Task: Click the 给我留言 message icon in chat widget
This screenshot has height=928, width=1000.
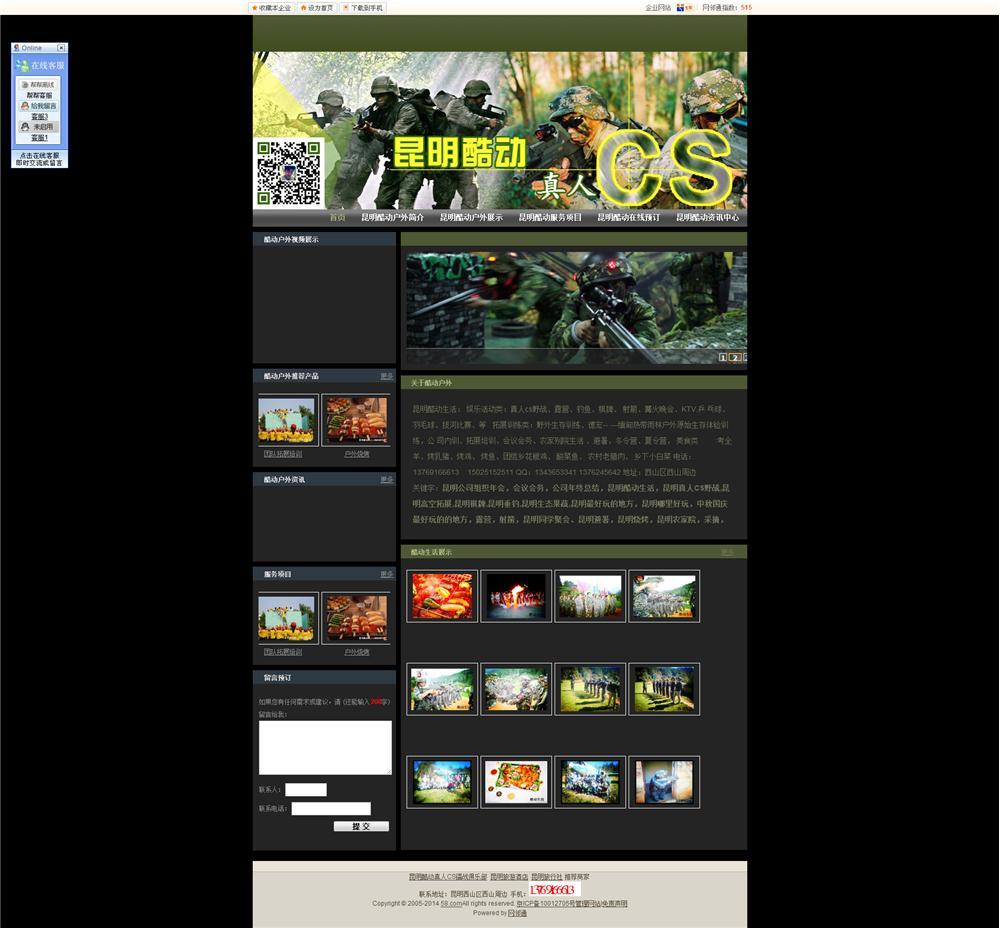Action: click(39, 105)
